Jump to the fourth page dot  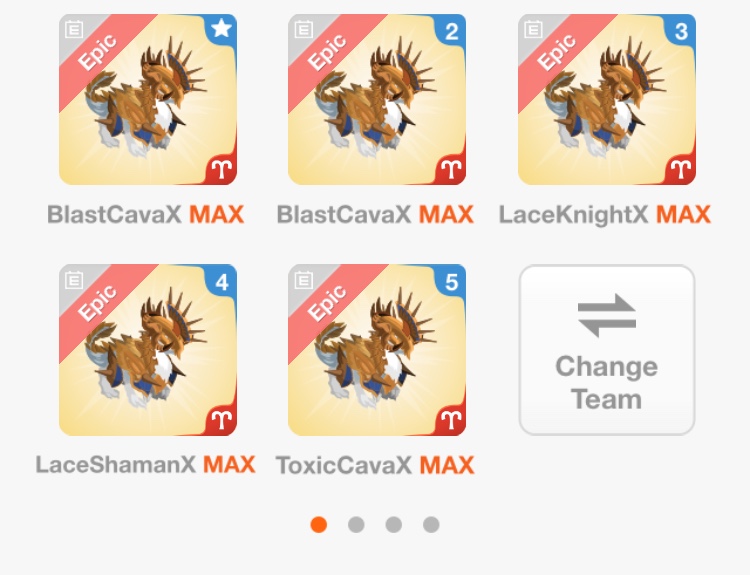coord(431,524)
